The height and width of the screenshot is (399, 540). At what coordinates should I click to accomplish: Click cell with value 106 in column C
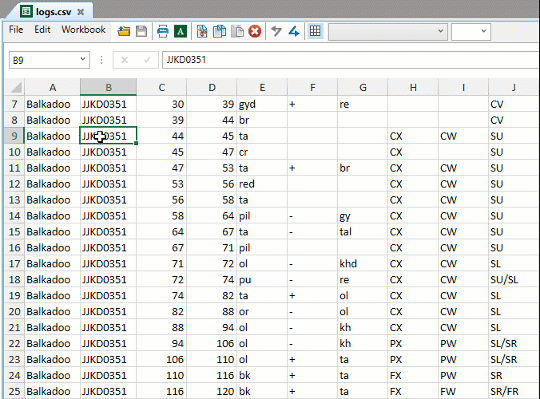[162, 359]
